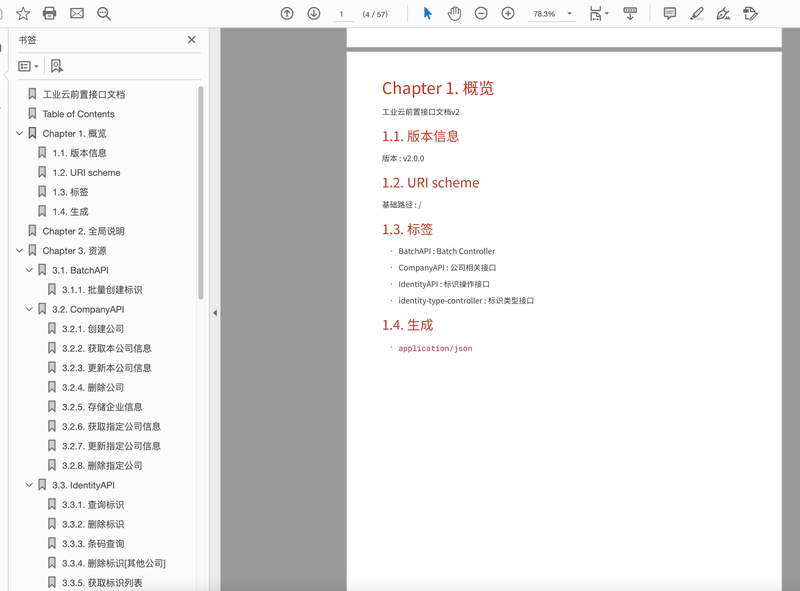Open the sign document pen tool
This screenshot has height=591, width=800.
723,14
